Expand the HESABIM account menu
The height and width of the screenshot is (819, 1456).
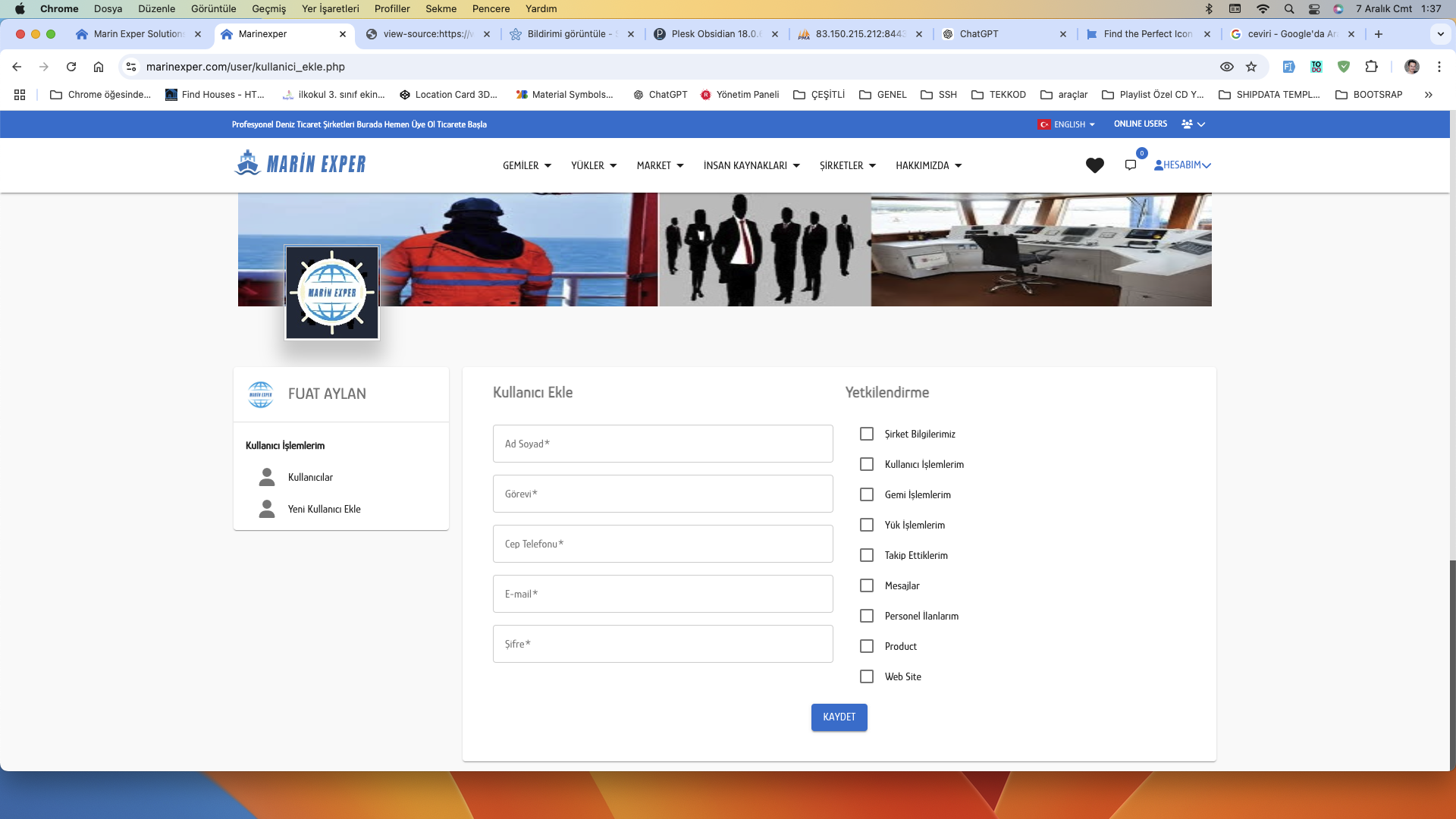click(x=1182, y=165)
